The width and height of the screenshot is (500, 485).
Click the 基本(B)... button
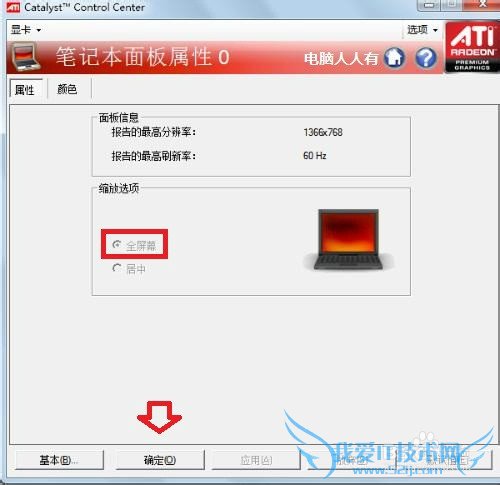coord(59,460)
